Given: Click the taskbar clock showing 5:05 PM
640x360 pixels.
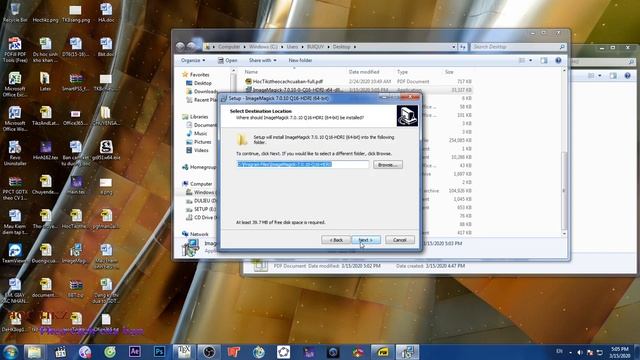Looking at the screenshot, I should click(x=620, y=352).
